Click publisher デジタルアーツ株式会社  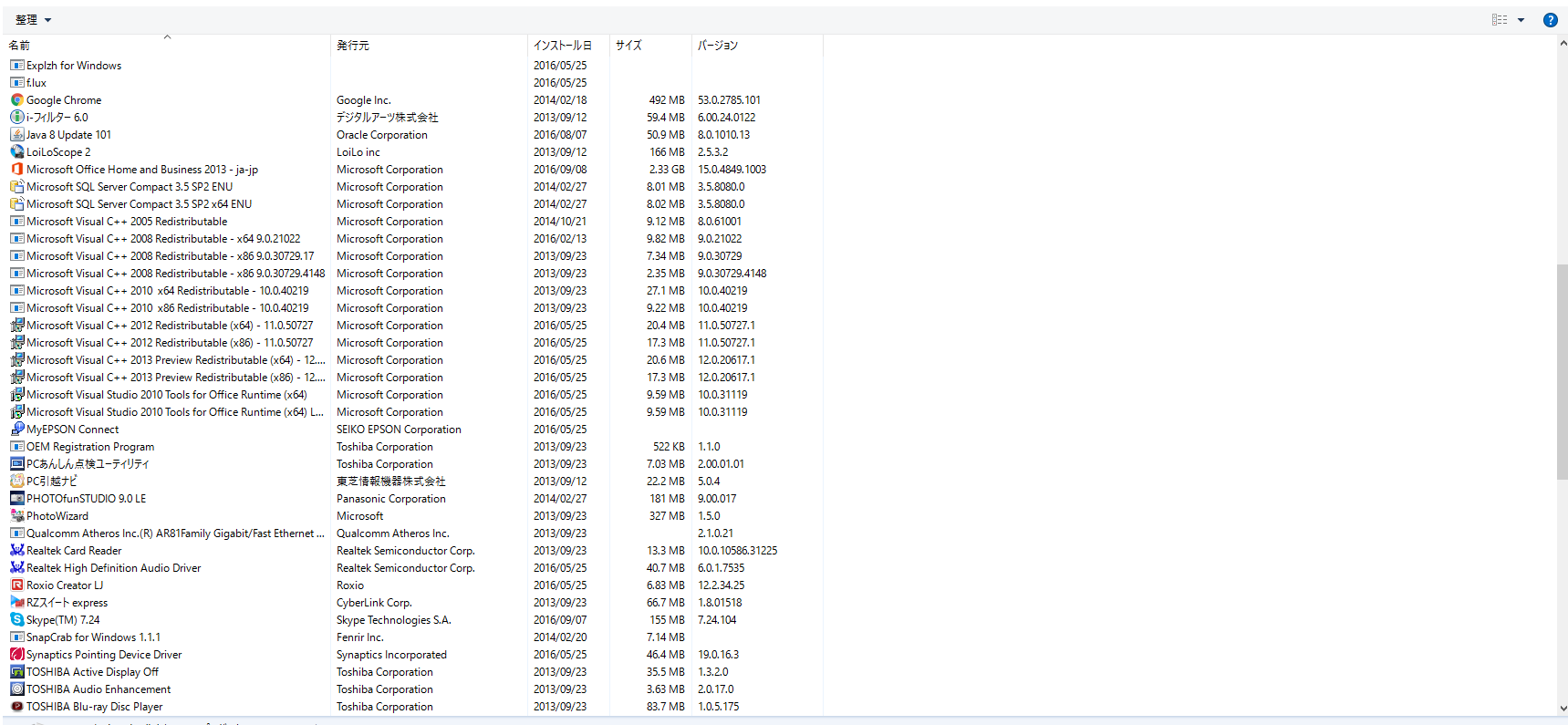coord(388,118)
